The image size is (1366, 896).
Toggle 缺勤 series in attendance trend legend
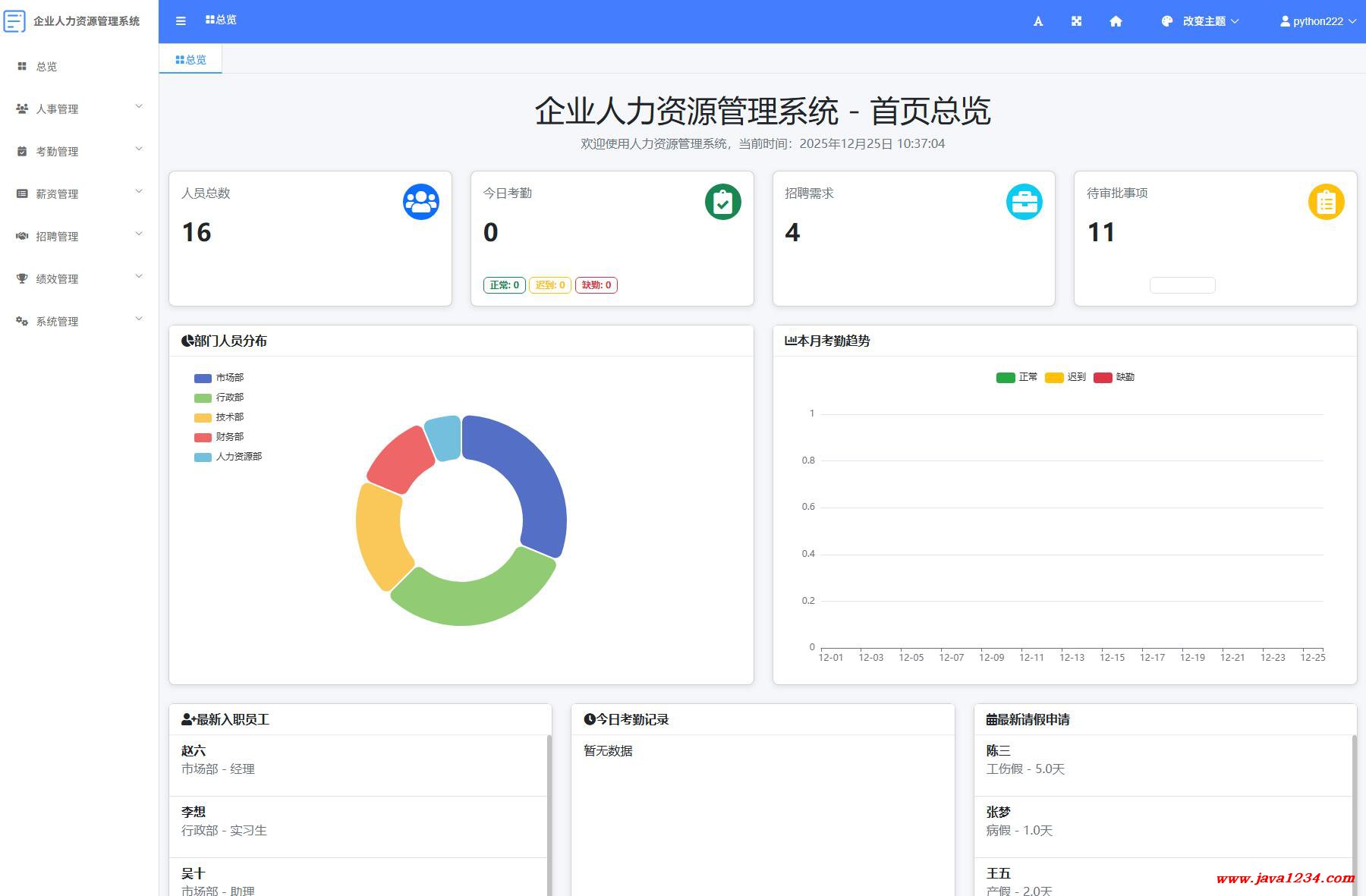coord(1114,377)
